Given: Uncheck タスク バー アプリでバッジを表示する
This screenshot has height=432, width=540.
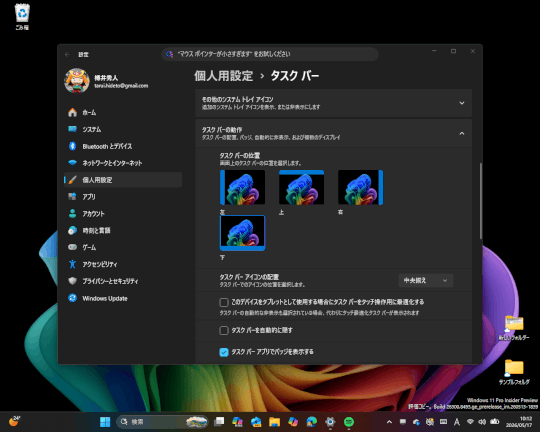Looking at the screenshot, I should (224, 352).
